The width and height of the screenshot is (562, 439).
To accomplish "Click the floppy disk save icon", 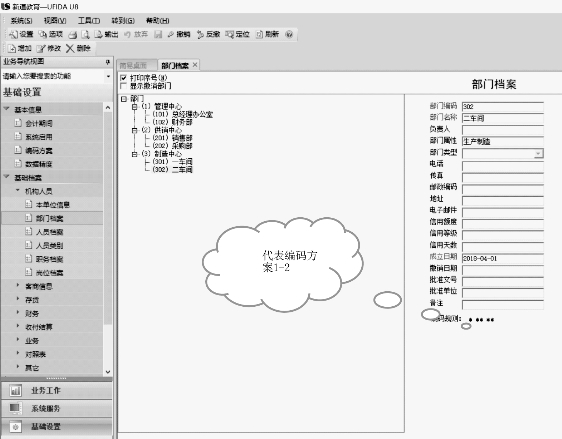I will [x=158, y=34].
